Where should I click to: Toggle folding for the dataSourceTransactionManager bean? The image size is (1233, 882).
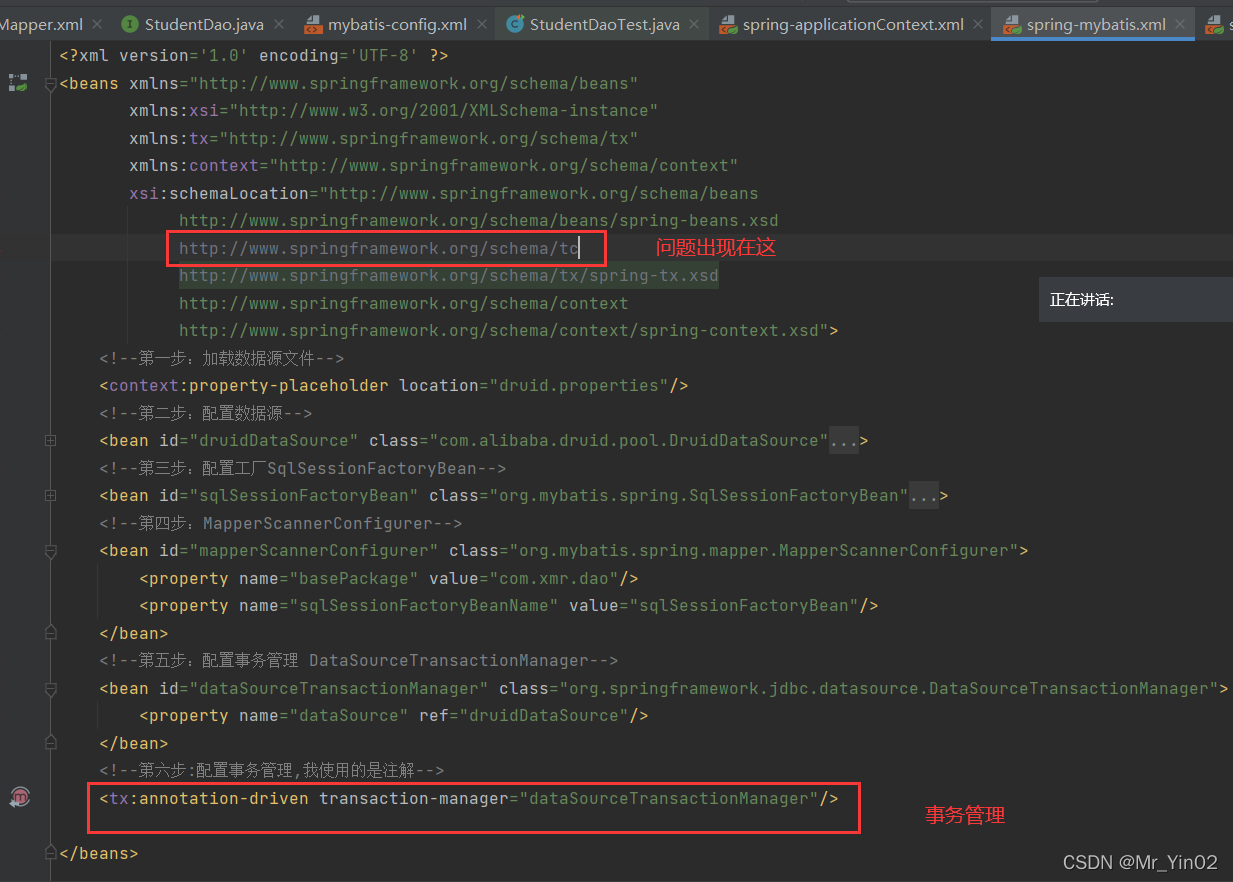click(49, 689)
